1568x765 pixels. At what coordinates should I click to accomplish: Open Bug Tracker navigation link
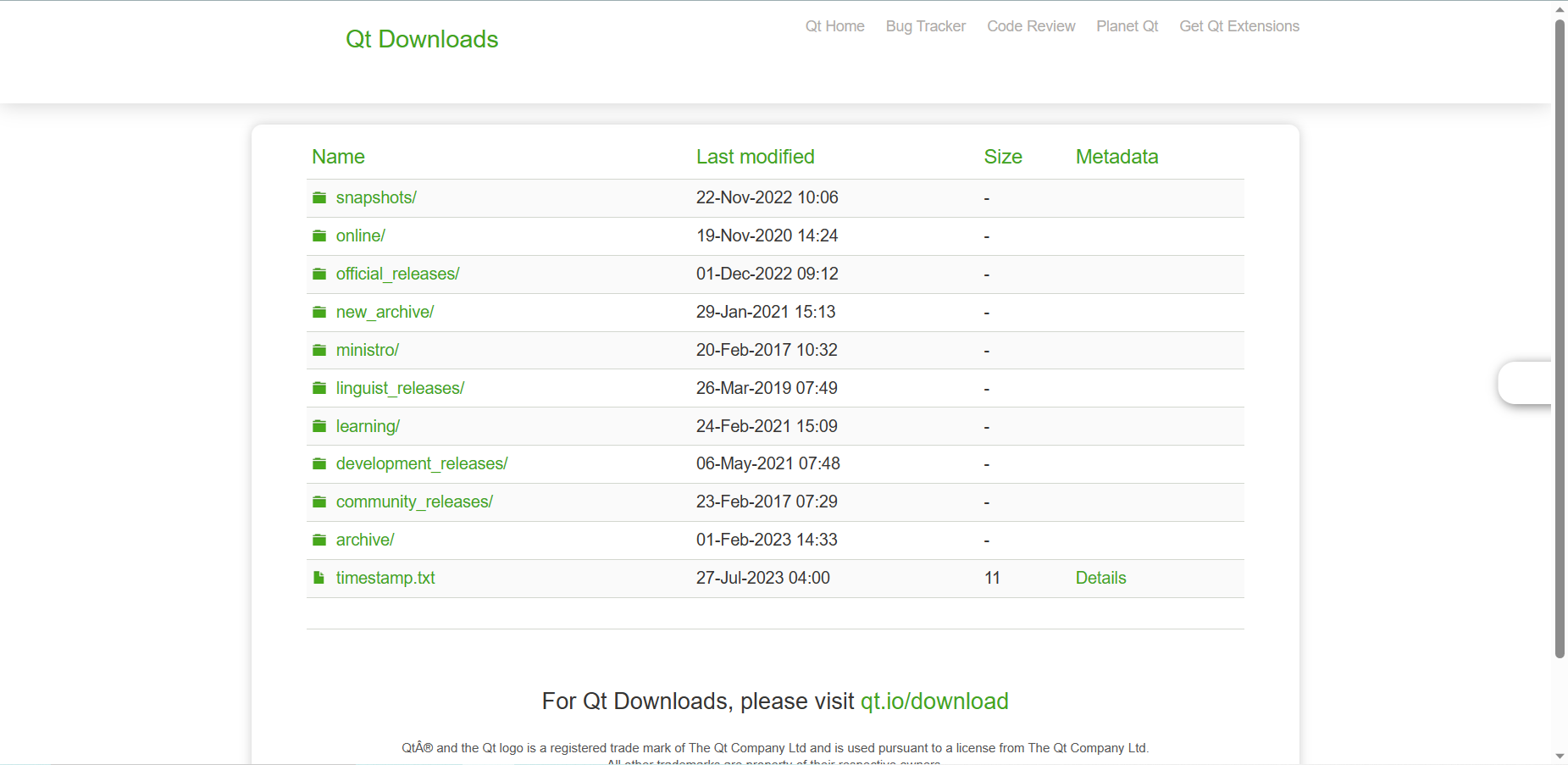(x=926, y=26)
